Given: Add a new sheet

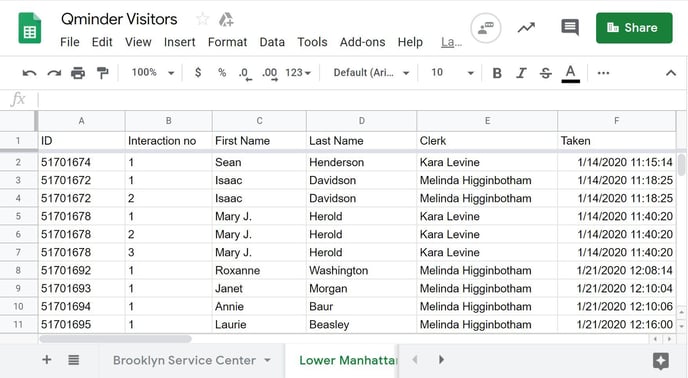Looking at the screenshot, I should (x=47, y=360).
